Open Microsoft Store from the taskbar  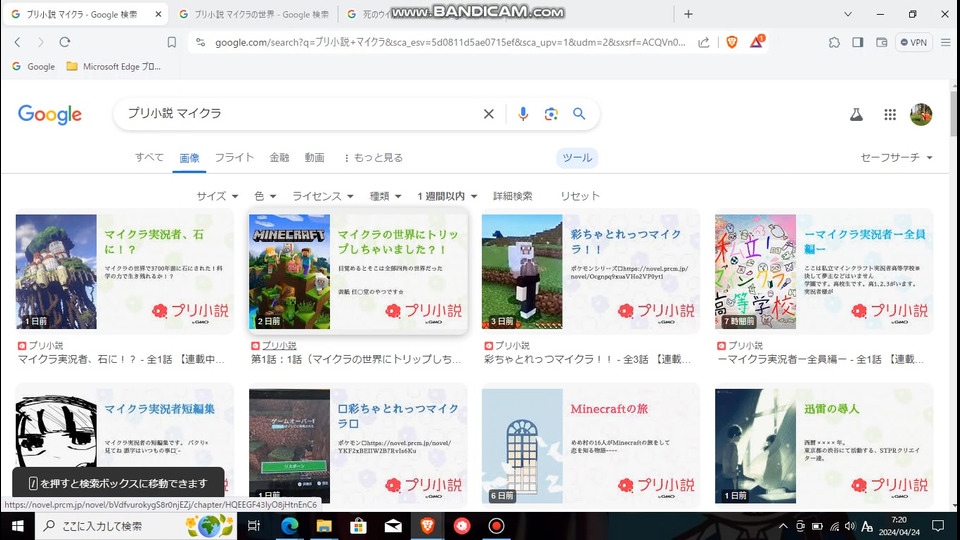pos(358,526)
